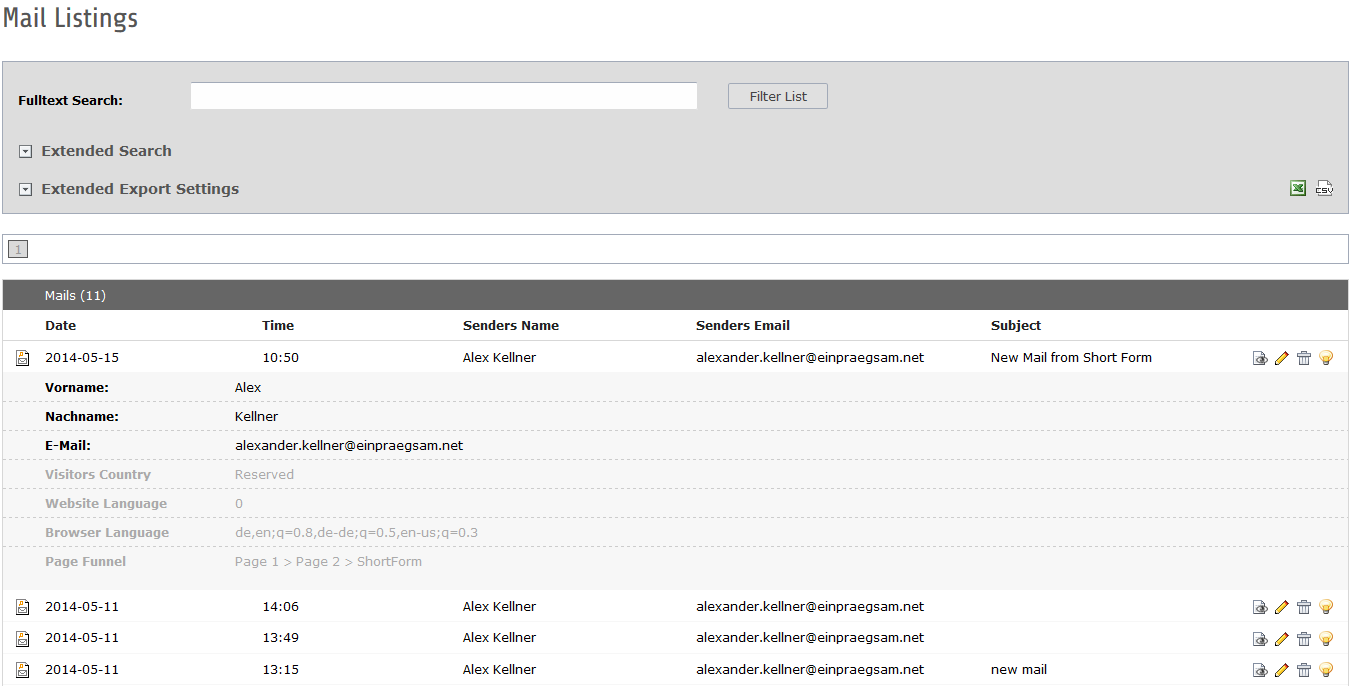Open view details for the 13:49 mail

pyautogui.click(x=1260, y=639)
